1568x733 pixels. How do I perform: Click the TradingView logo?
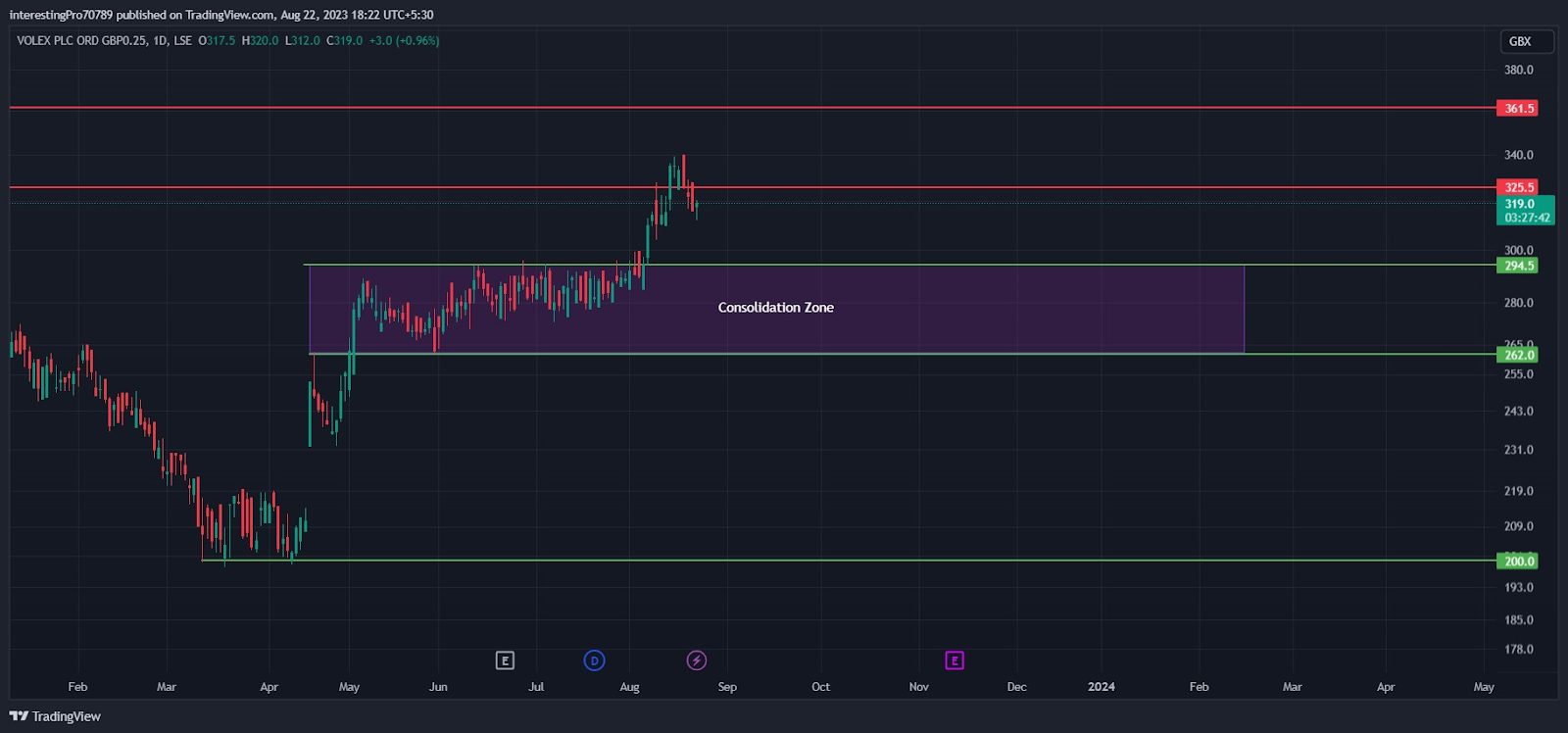click(55, 716)
